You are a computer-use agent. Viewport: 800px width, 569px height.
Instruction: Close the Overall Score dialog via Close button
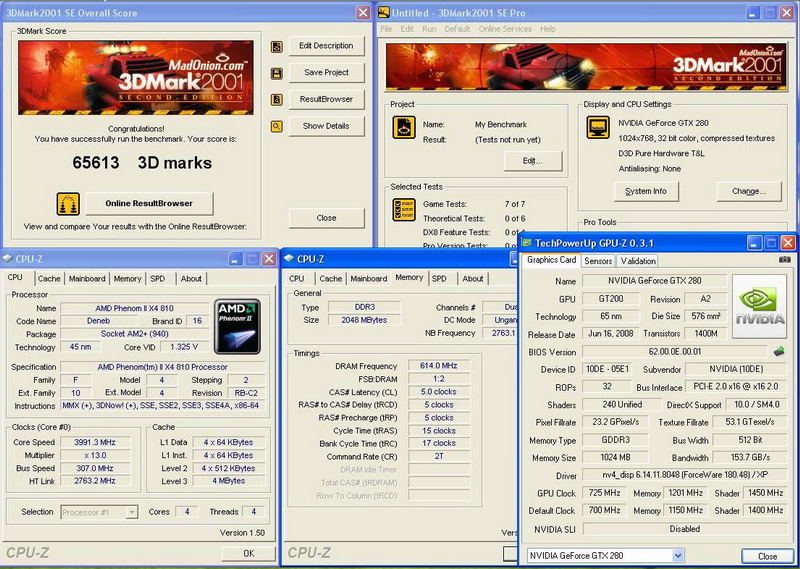(327, 218)
